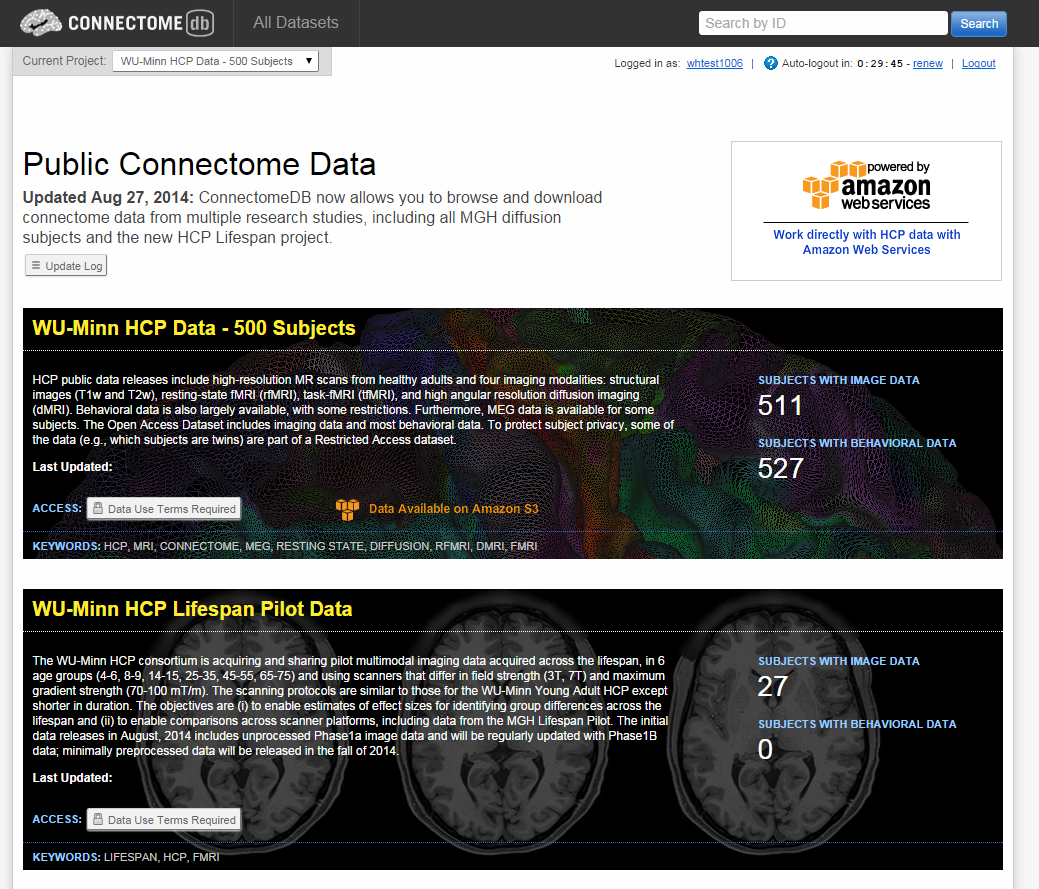The width and height of the screenshot is (1039, 889).
Task: Expand project selector showing WU-Minn HCP Data
Action: click(215, 60)
